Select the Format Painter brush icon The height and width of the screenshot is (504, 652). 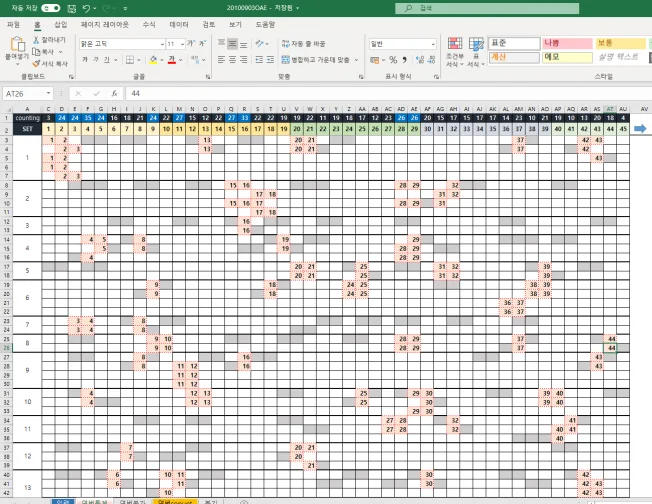[x=36, y=64]
